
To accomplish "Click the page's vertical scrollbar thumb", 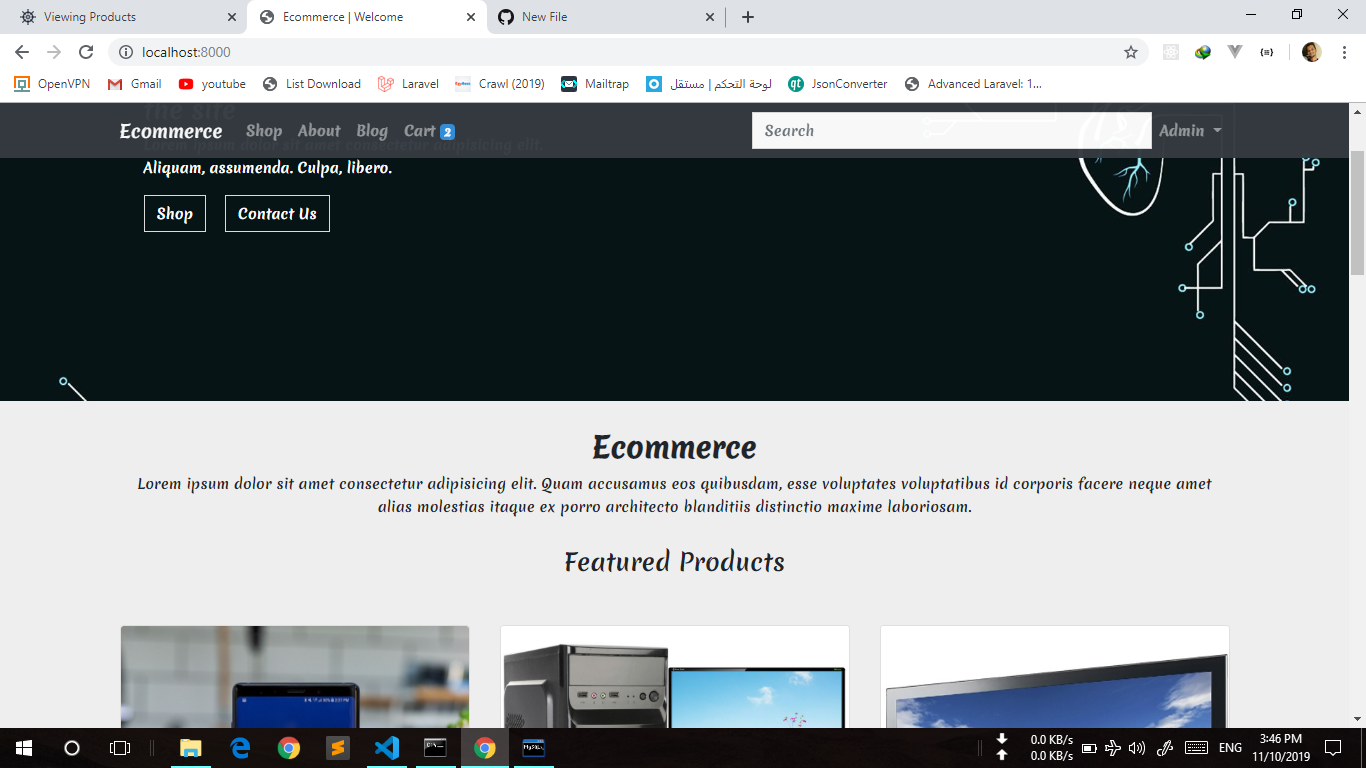I will coord(1357,213).
